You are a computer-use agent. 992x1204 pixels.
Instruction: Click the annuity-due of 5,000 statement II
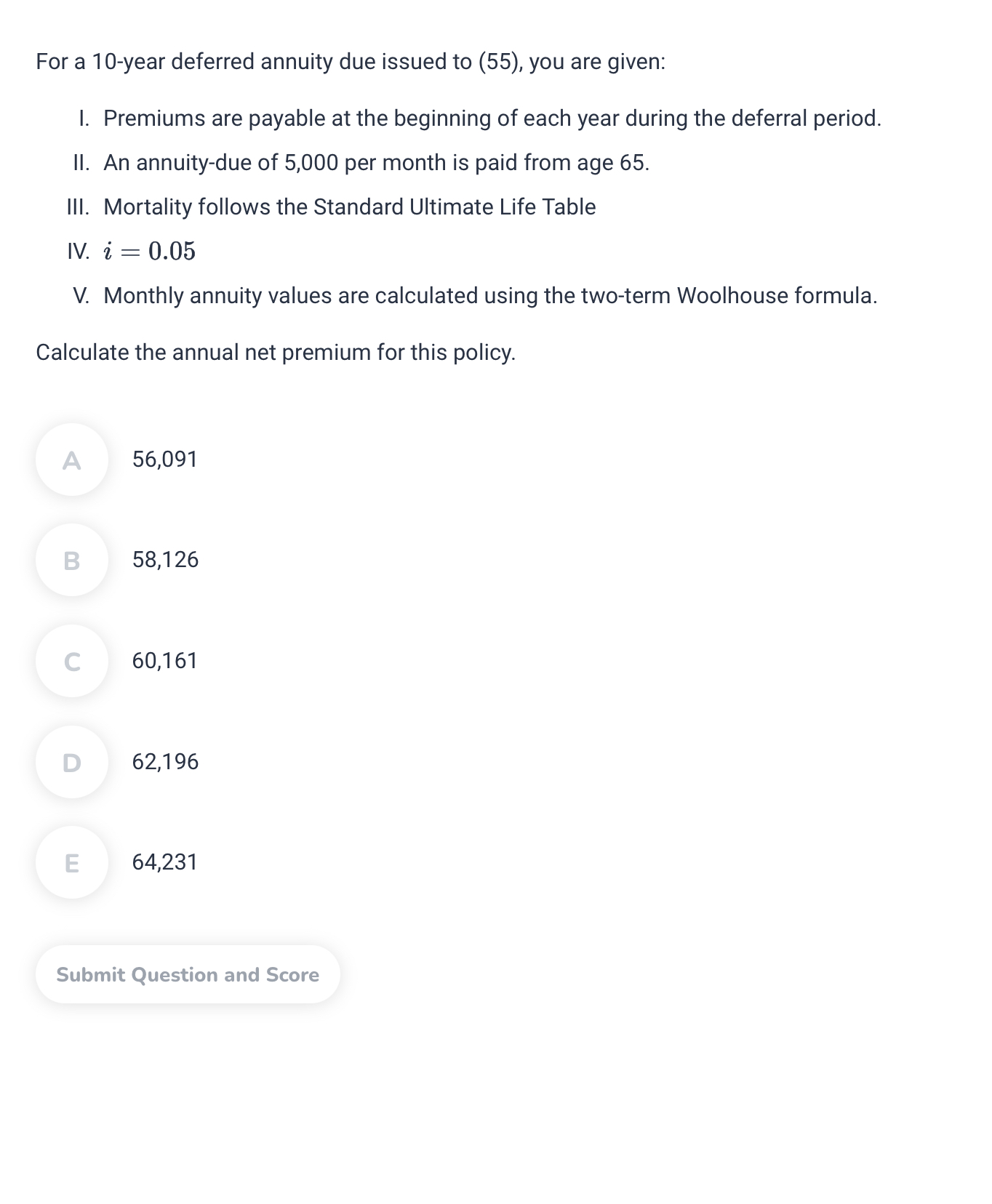point(377,163)
